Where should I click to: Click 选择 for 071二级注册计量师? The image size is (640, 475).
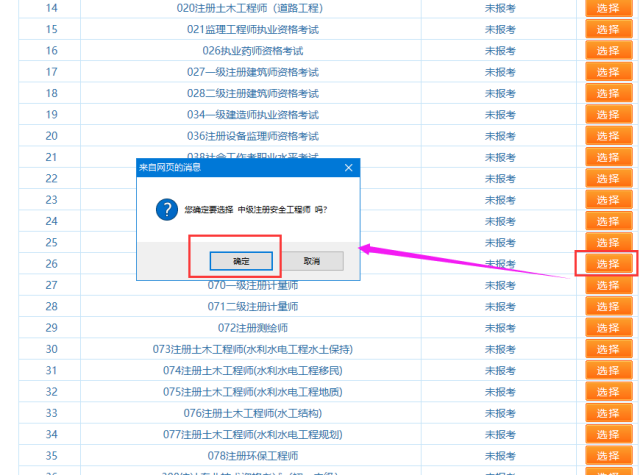point(608,306)
